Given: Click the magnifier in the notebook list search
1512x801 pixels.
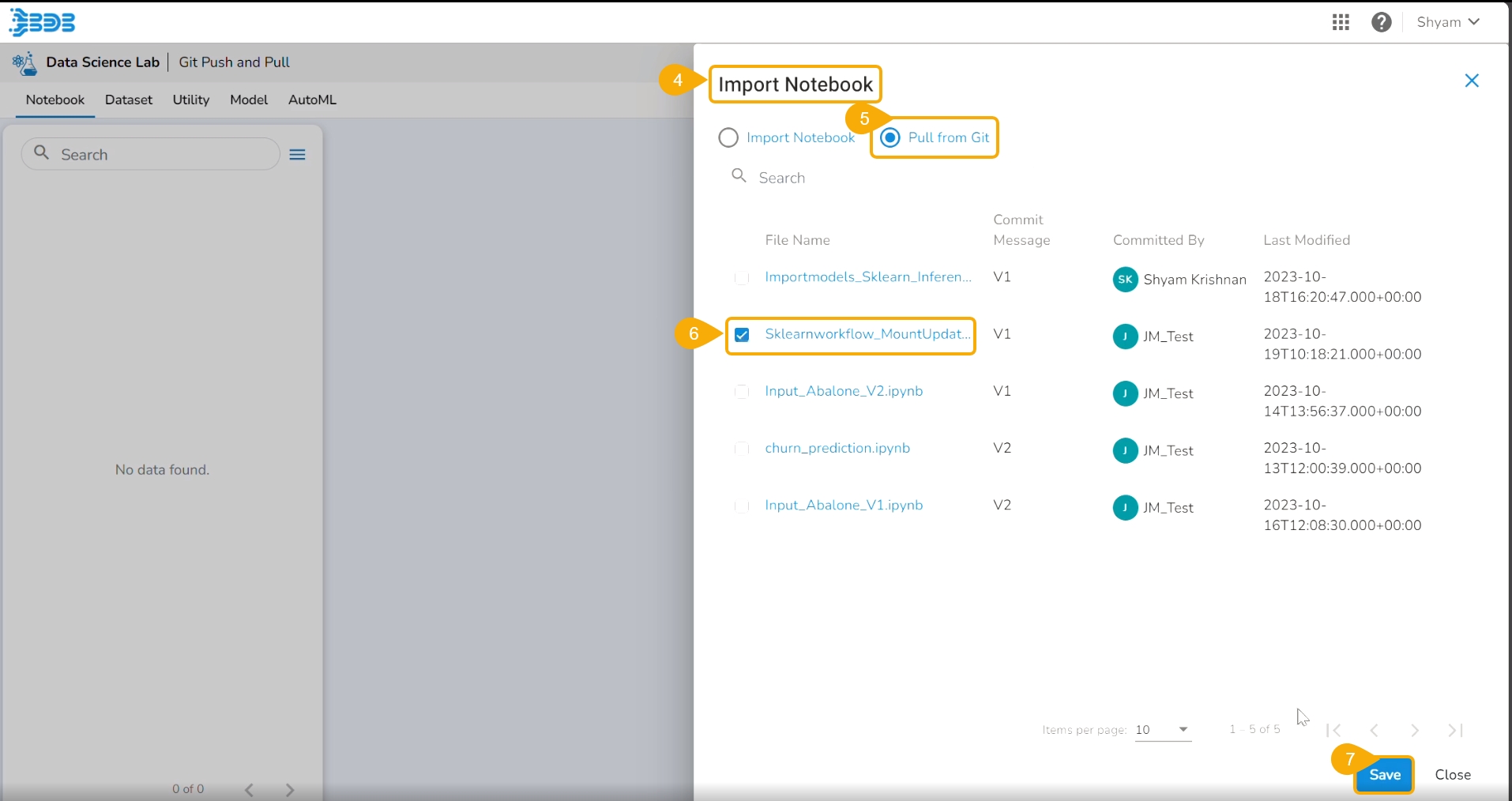Looking at the screenshot, I should coord(42,152).
